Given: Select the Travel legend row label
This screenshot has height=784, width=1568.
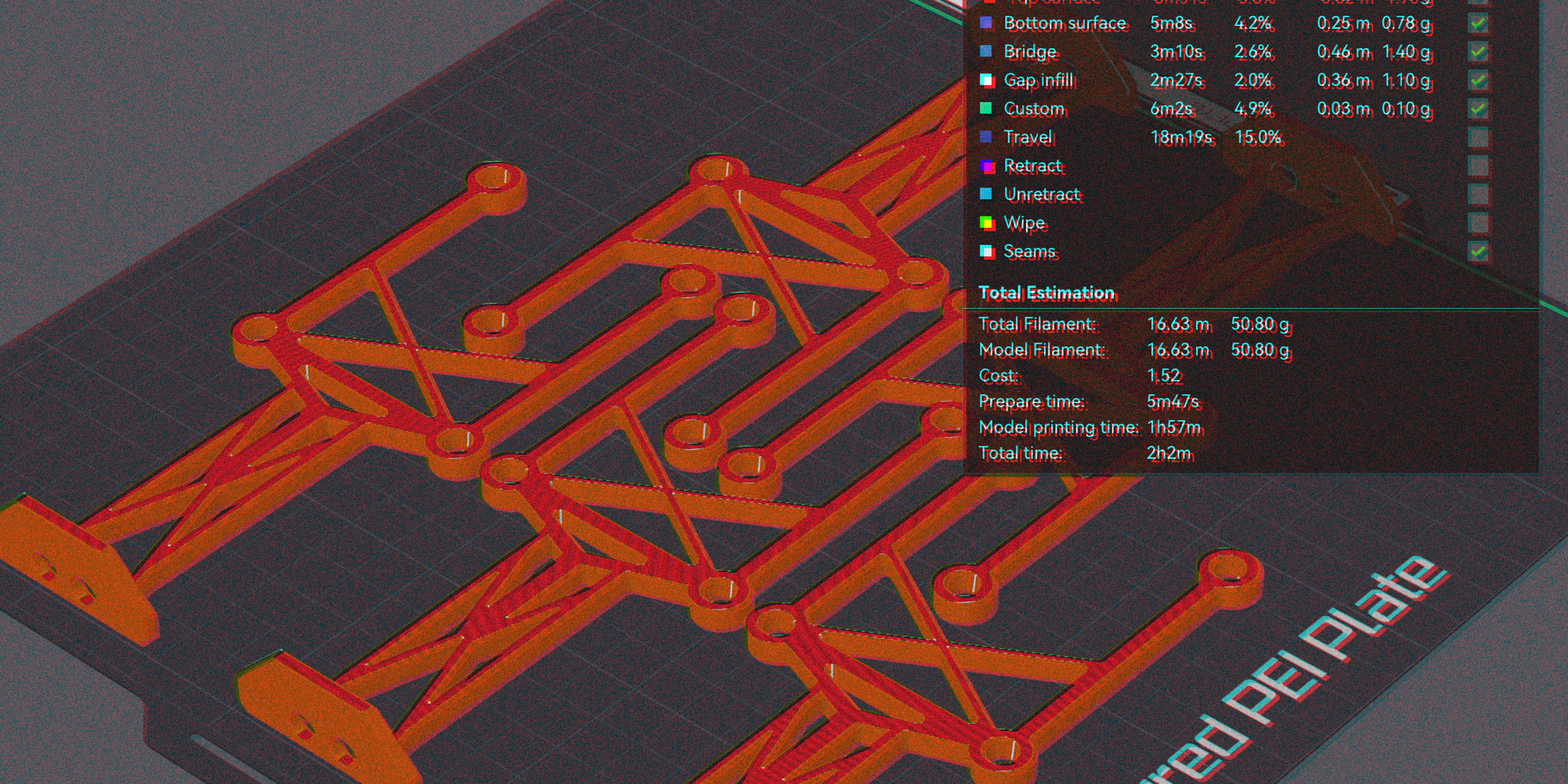Looking at the screenshot, I should [x=1027, y=137].
